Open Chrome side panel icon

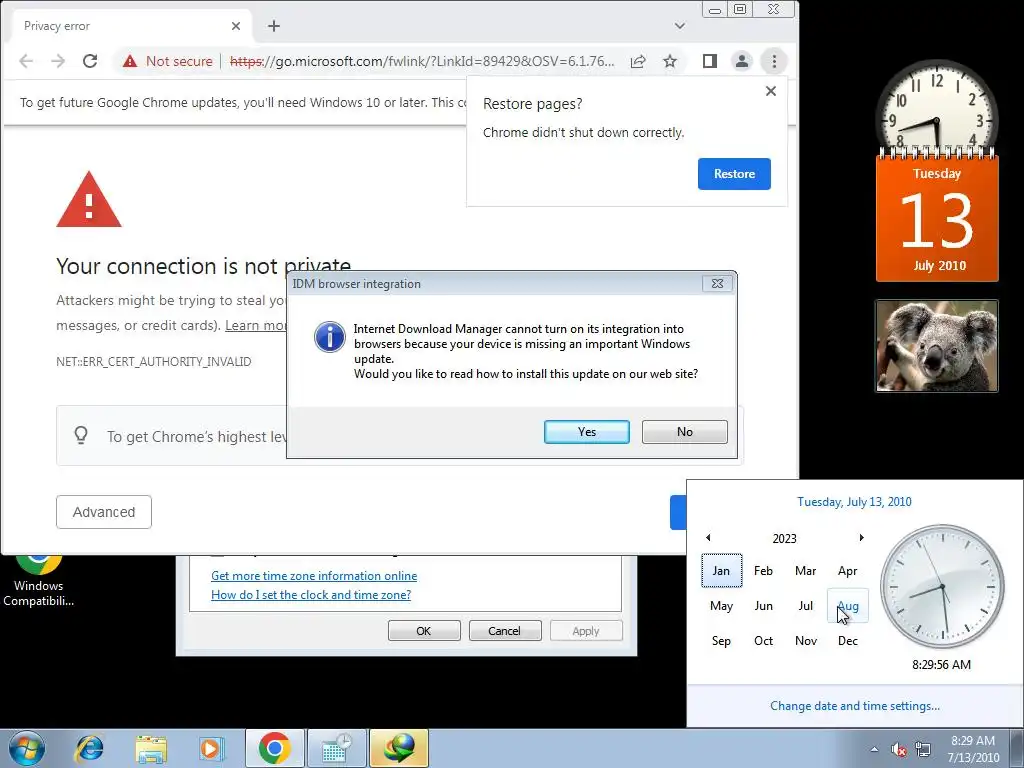click(710, 61)
